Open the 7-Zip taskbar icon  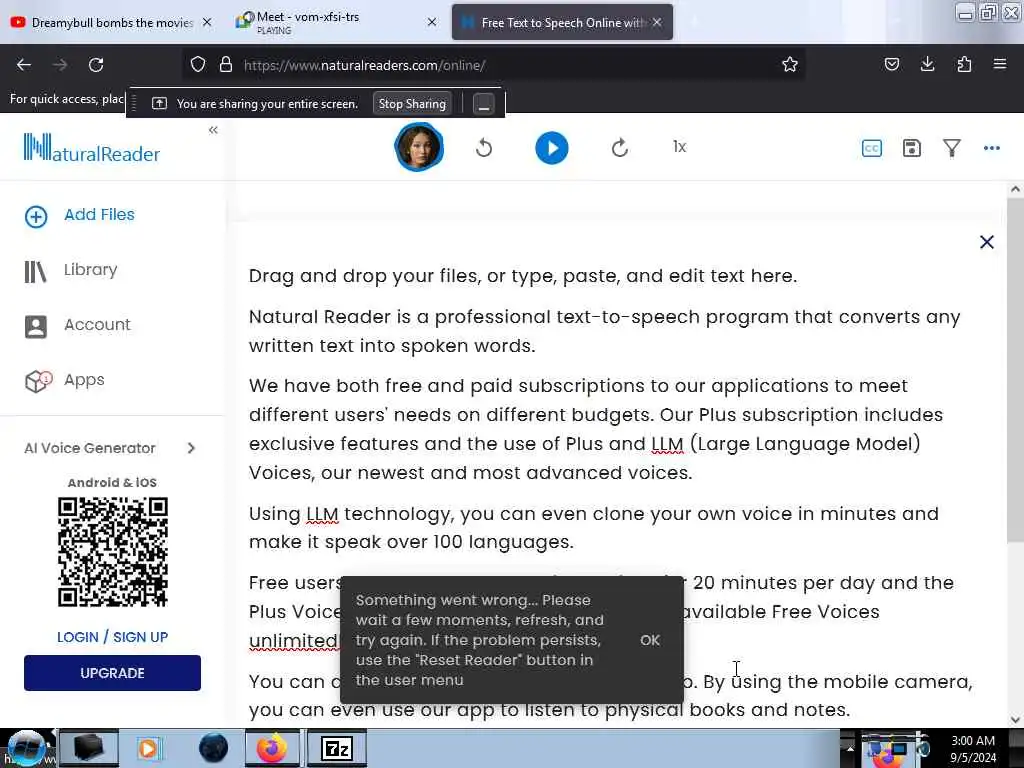[x=336, y=748]
